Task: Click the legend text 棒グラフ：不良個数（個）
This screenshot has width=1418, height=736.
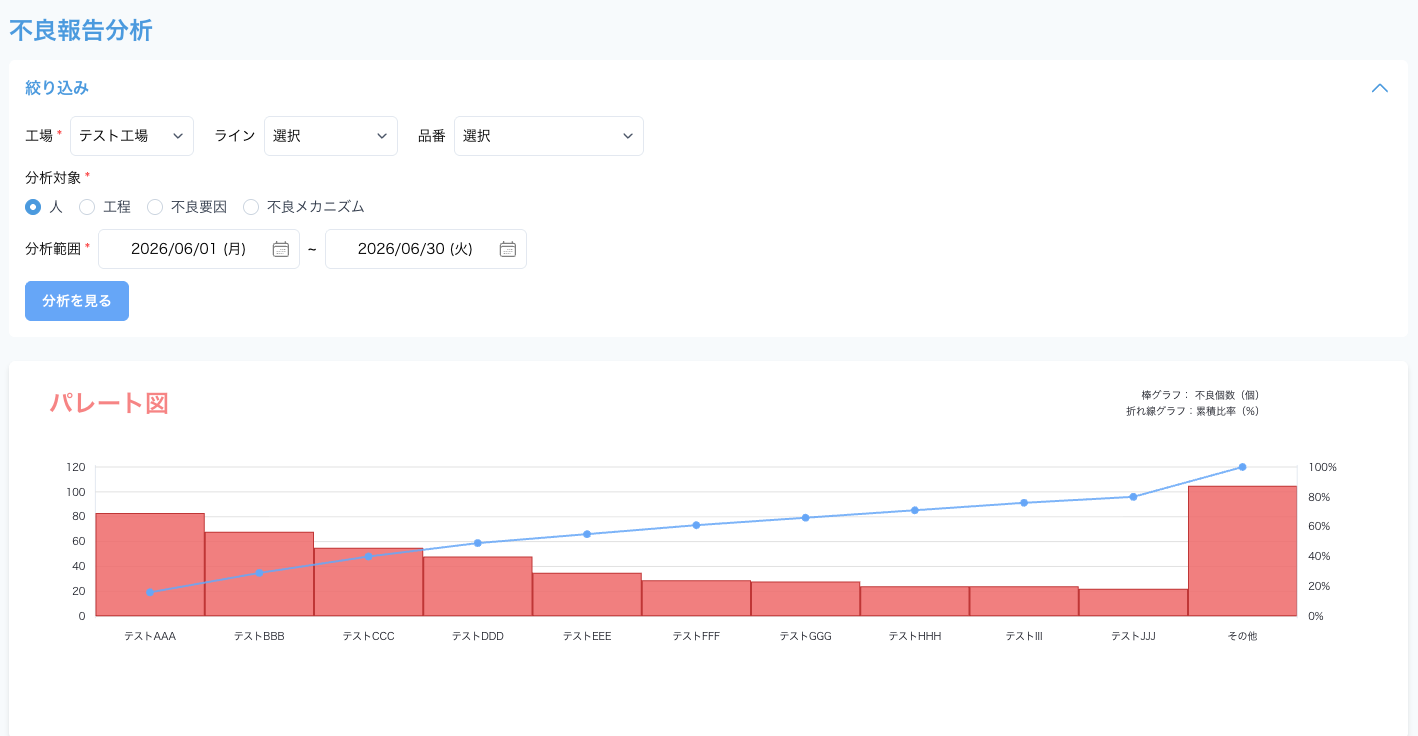Action: [x=1200, y=395]
